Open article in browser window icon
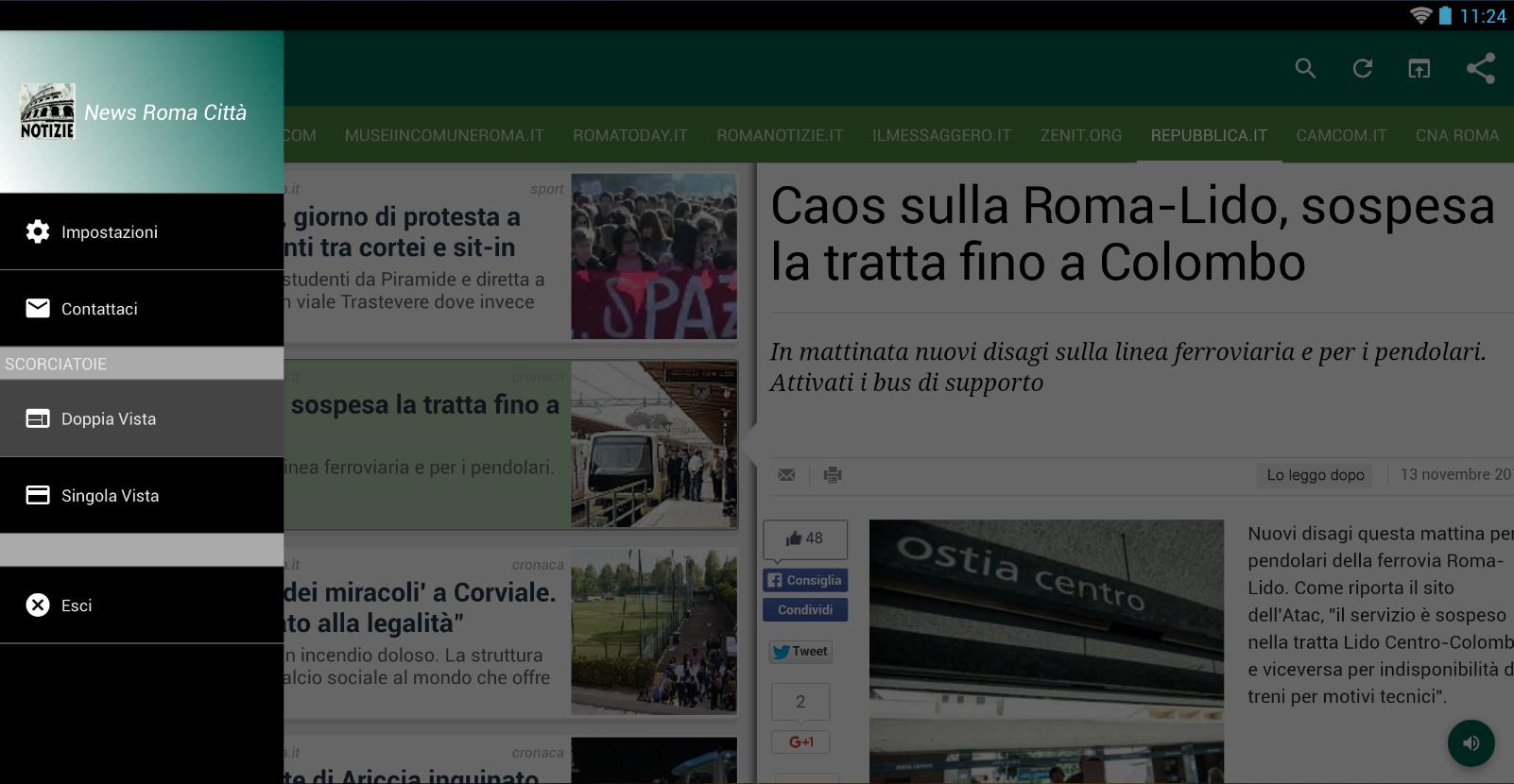The width and height of the screenshot is (1514, 784). (1419, 68)
